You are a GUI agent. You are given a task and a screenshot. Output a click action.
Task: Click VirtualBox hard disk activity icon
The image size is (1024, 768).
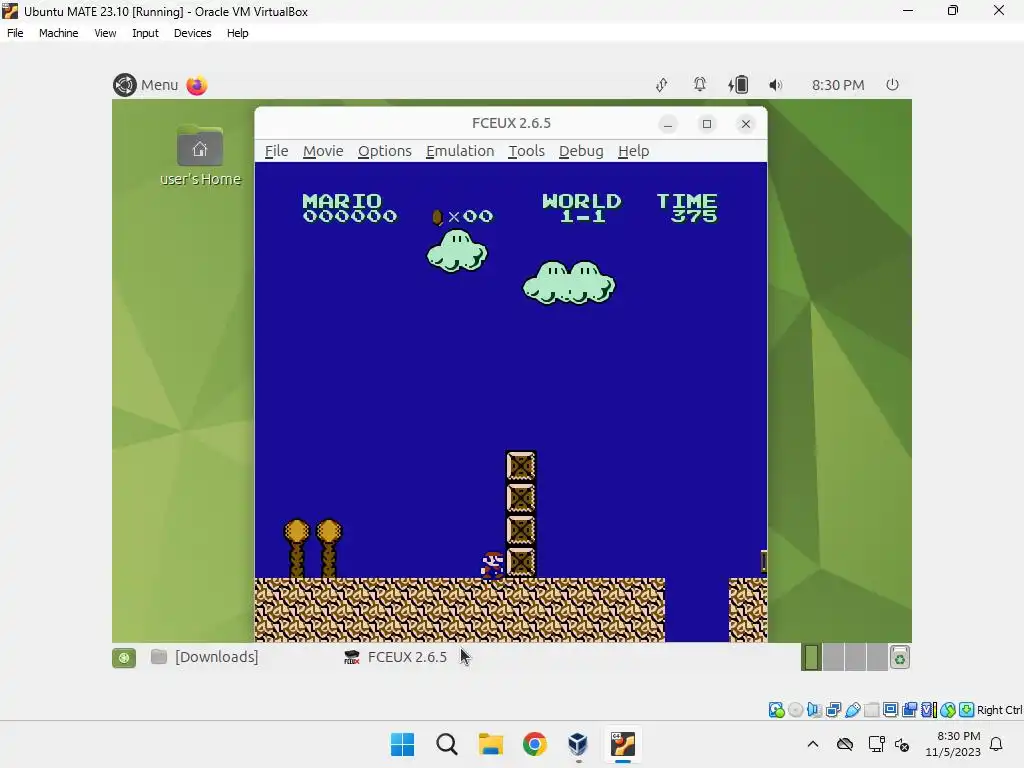tap(776, 710)
